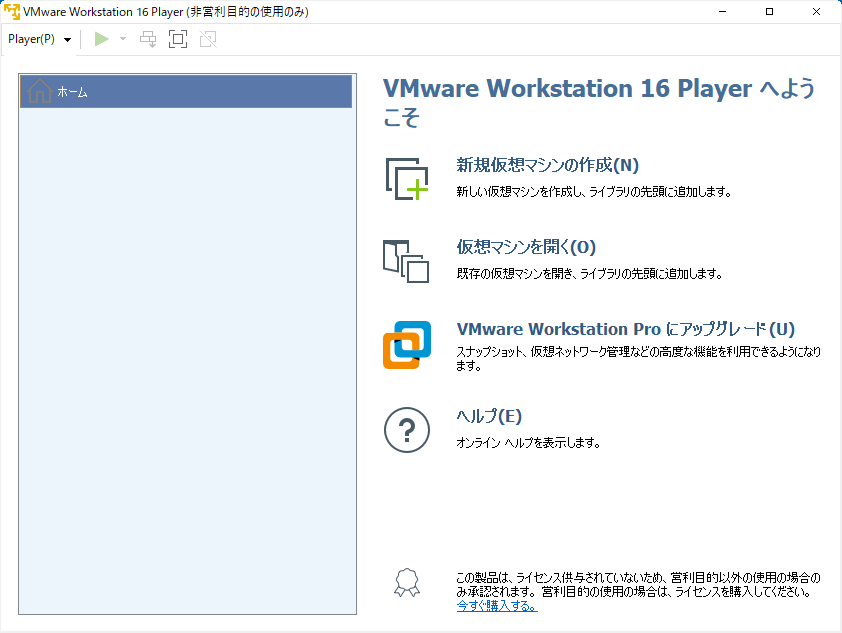The height and width of the screenshot is (633, 842).
Task: Click the 仮想マシンを開く(O) heading
Action: tap(526, 247)
